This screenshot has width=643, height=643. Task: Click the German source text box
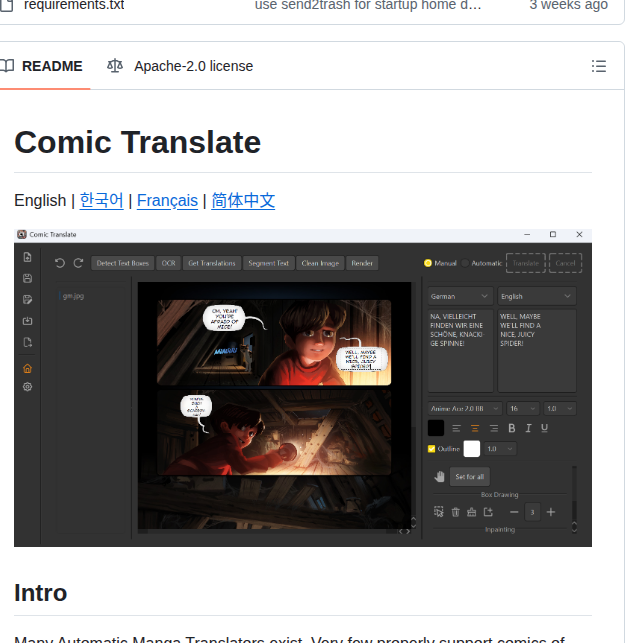pos(460,351)
